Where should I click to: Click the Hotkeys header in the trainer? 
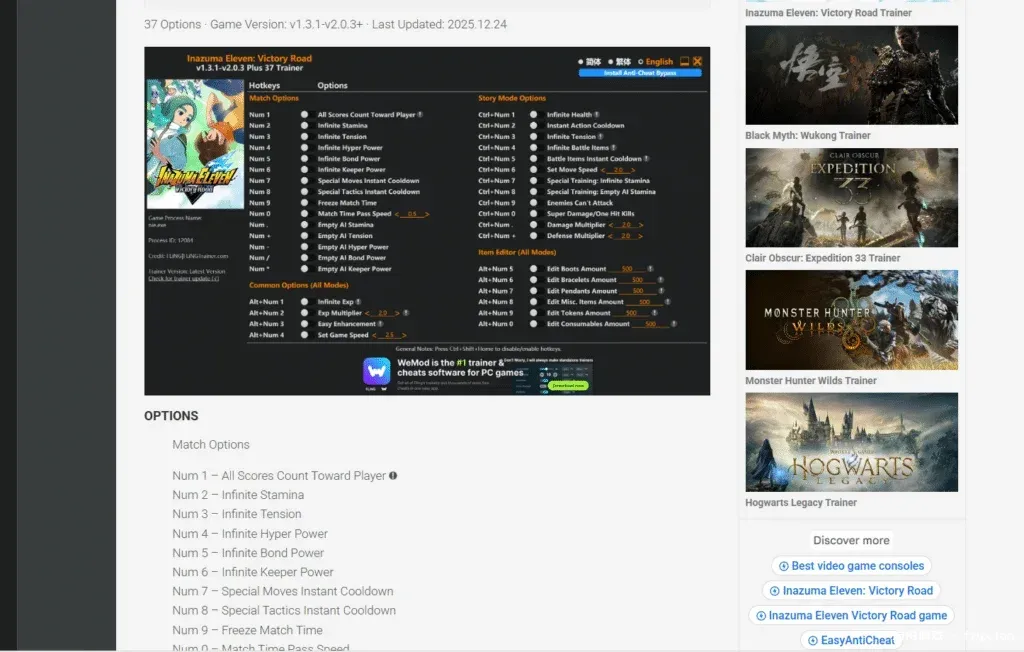(264, 86)
